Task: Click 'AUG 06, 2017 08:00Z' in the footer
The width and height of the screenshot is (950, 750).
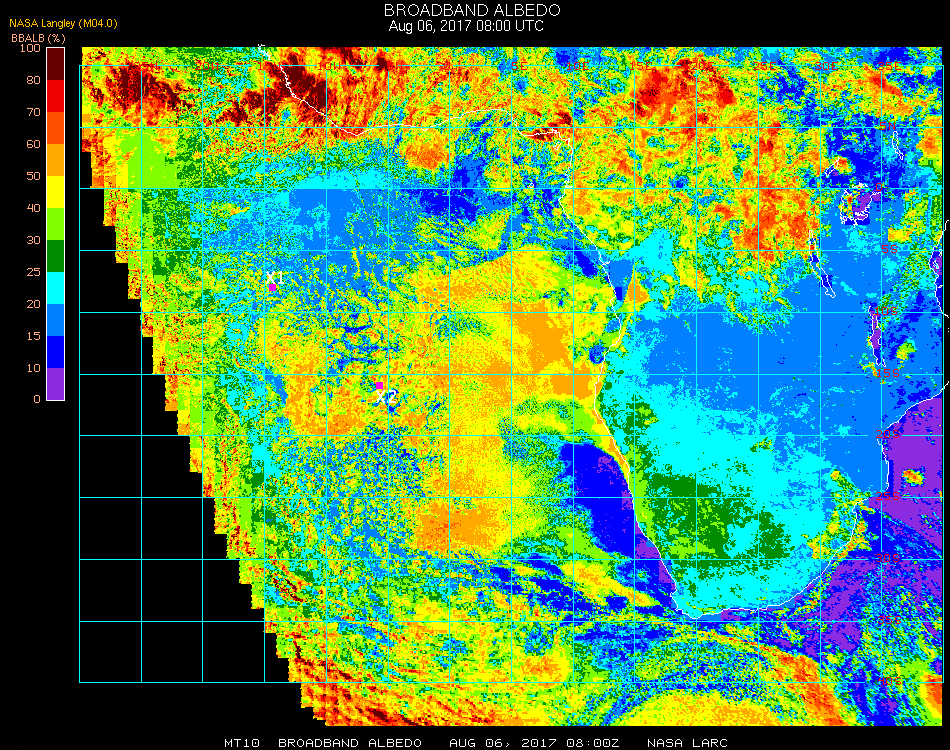Action: [534, 743]
